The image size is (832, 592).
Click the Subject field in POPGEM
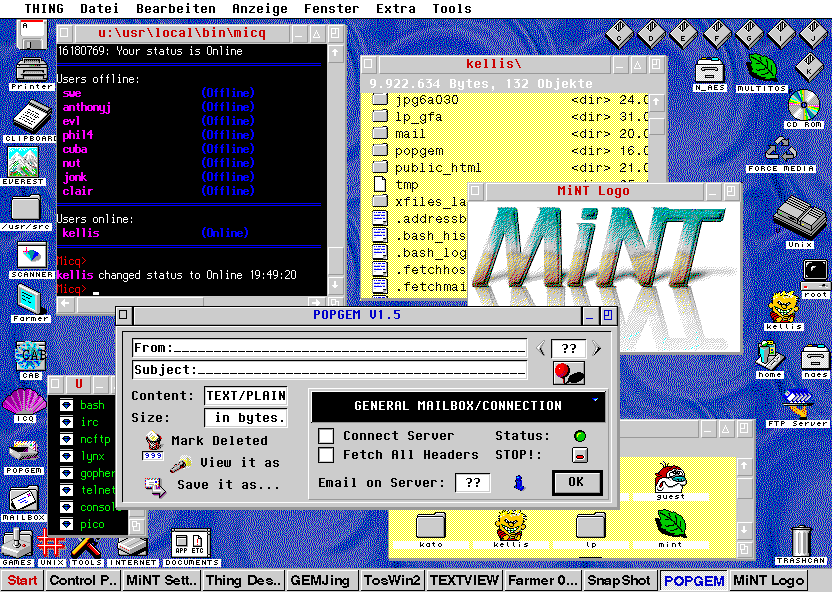(330, 370)
